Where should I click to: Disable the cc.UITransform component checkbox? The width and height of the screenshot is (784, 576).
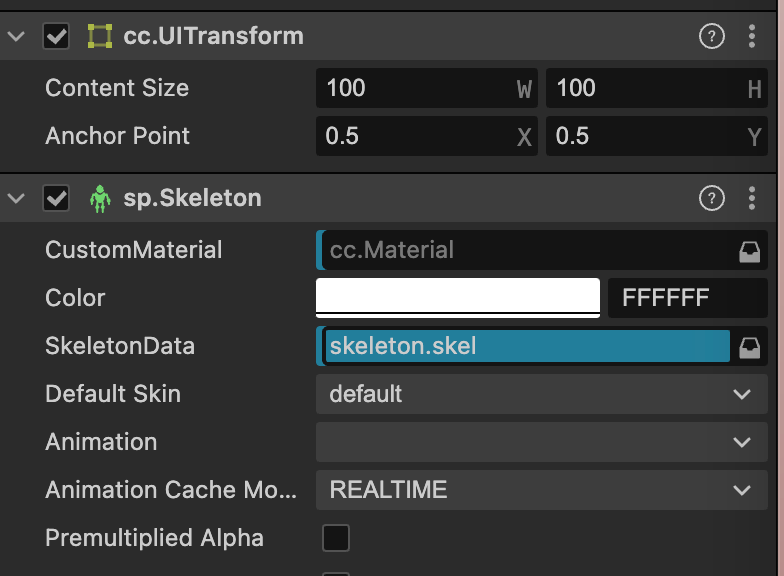click(x=56, y=37)
